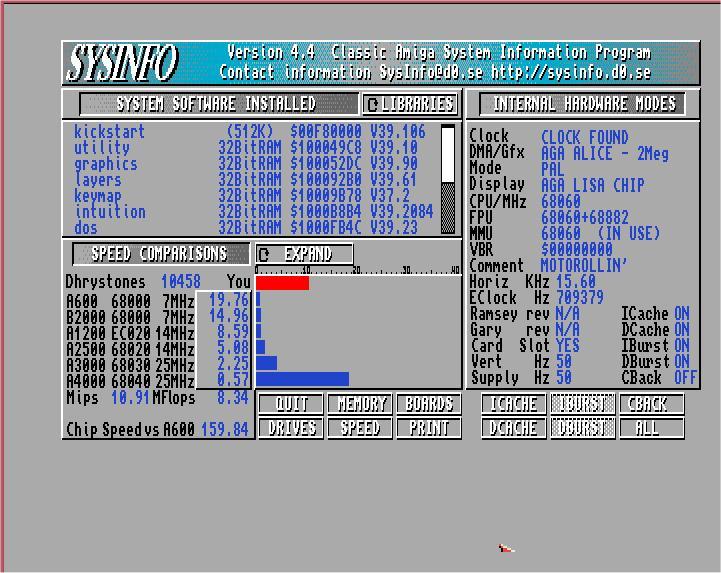The width and height of the screenshot is (721, 573).
Task: Show the BOARDS list
Action: (429, 404)
